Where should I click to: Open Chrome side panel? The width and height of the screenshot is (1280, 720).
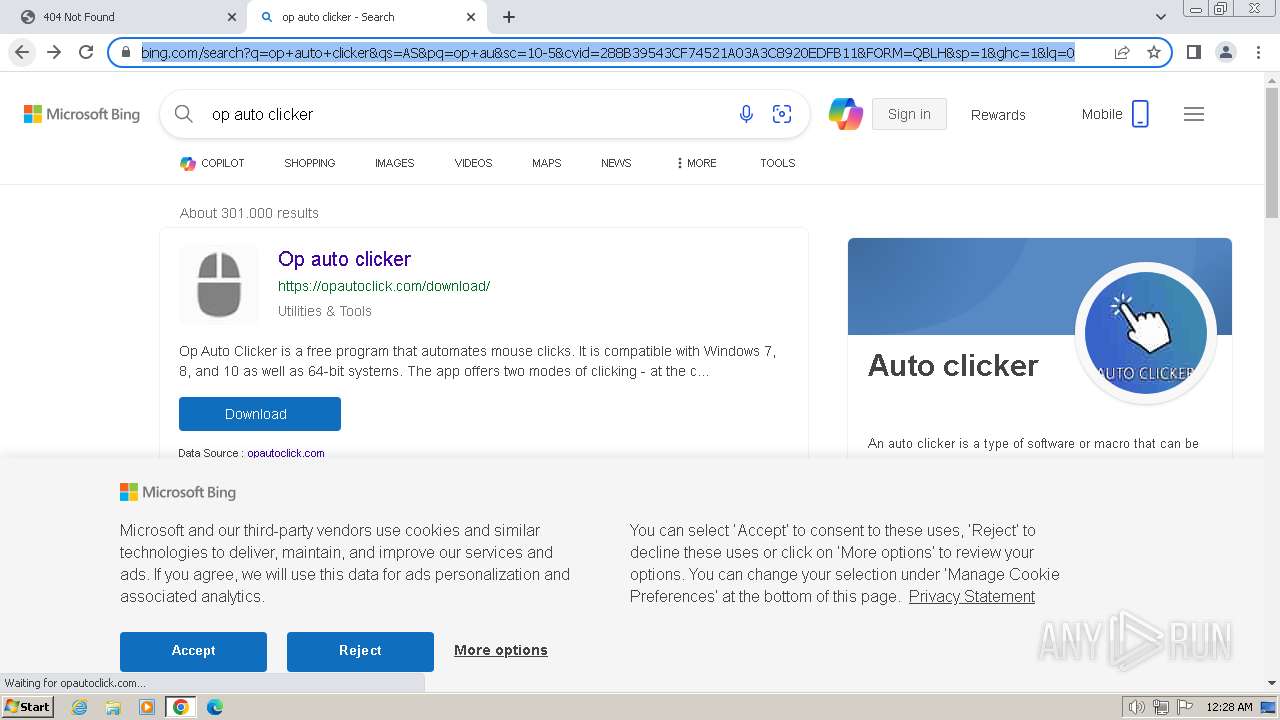1193,52
